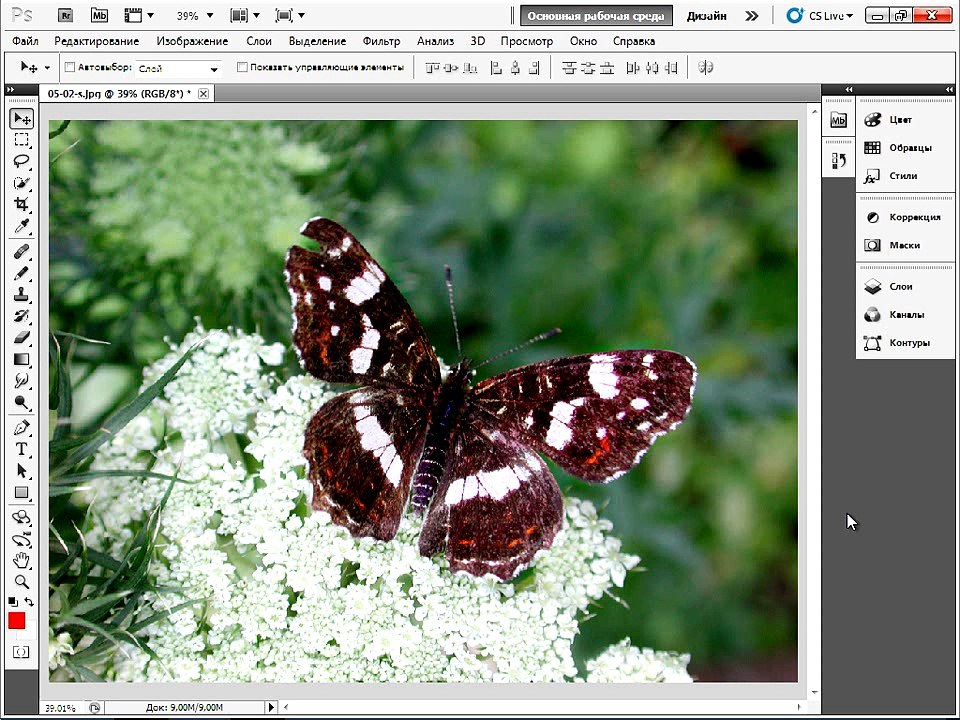Click the zoom percentage field in status bar

coord(61,708)
